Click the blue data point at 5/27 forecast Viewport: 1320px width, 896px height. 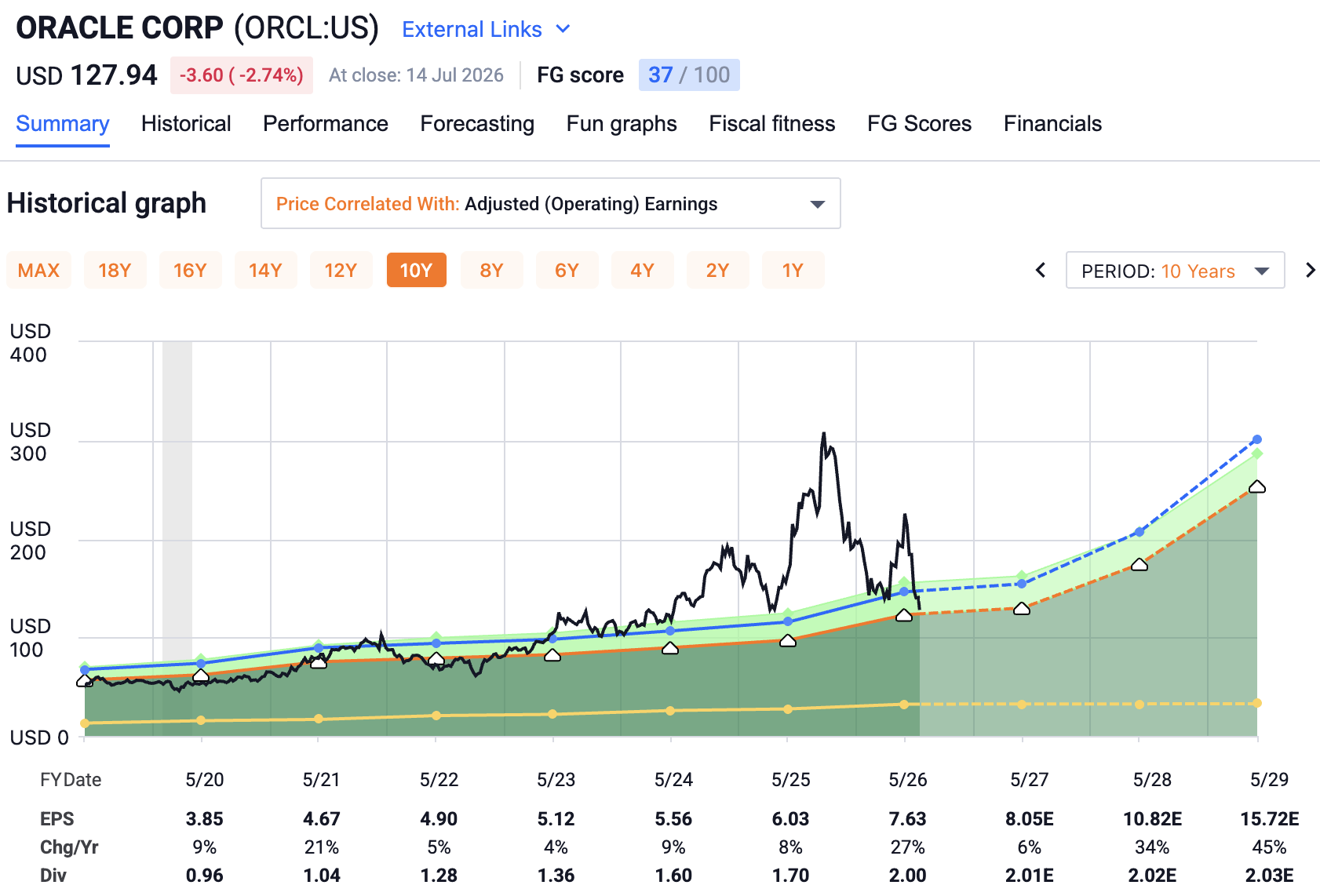point(1022,584)
